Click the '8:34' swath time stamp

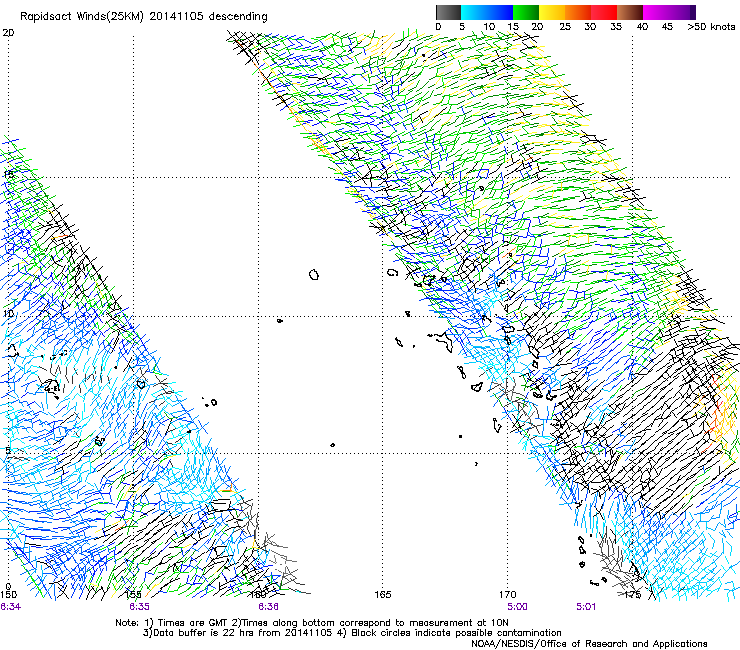pos(10,607)
